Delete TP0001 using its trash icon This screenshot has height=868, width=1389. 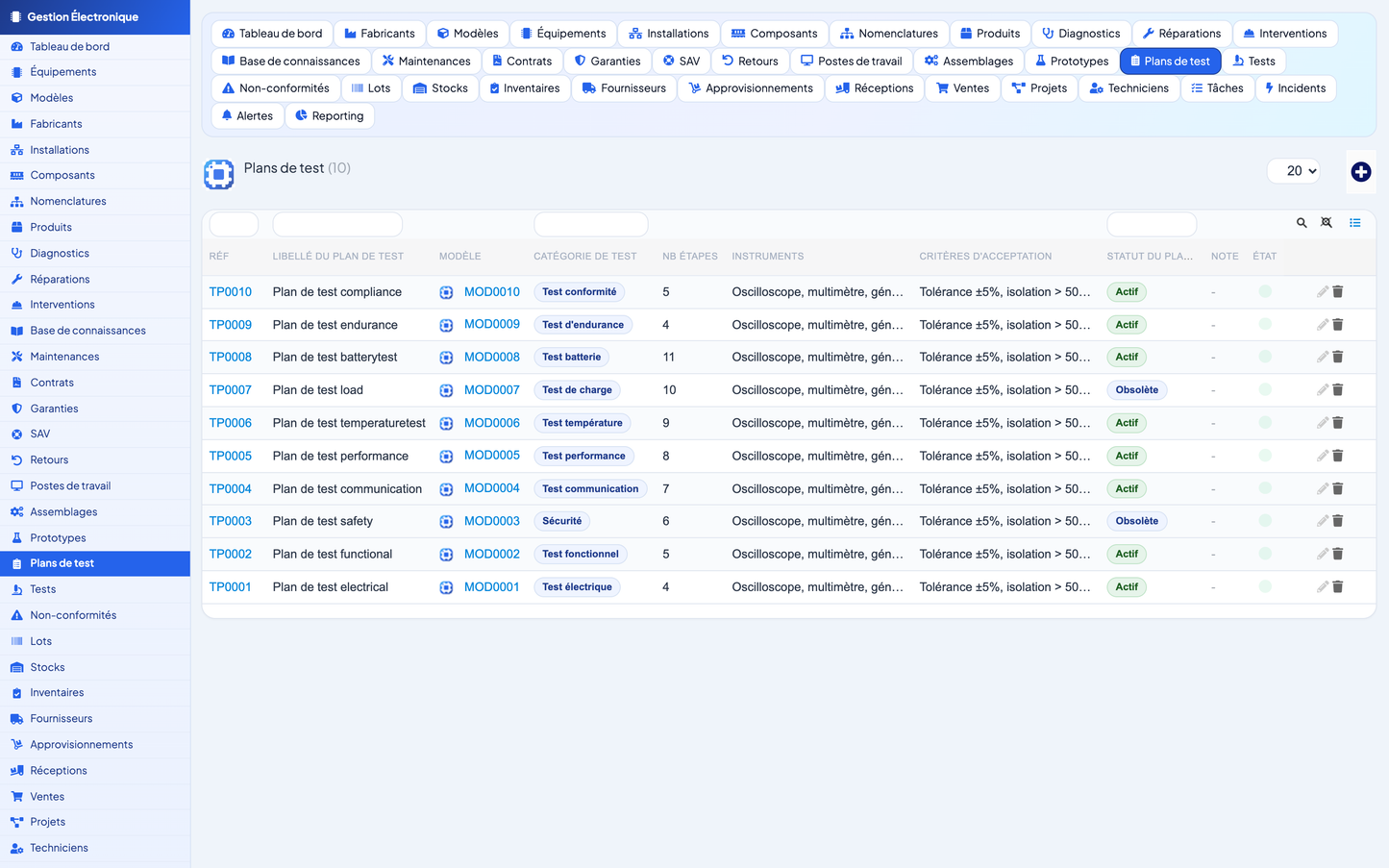[x=1337, y=586]
